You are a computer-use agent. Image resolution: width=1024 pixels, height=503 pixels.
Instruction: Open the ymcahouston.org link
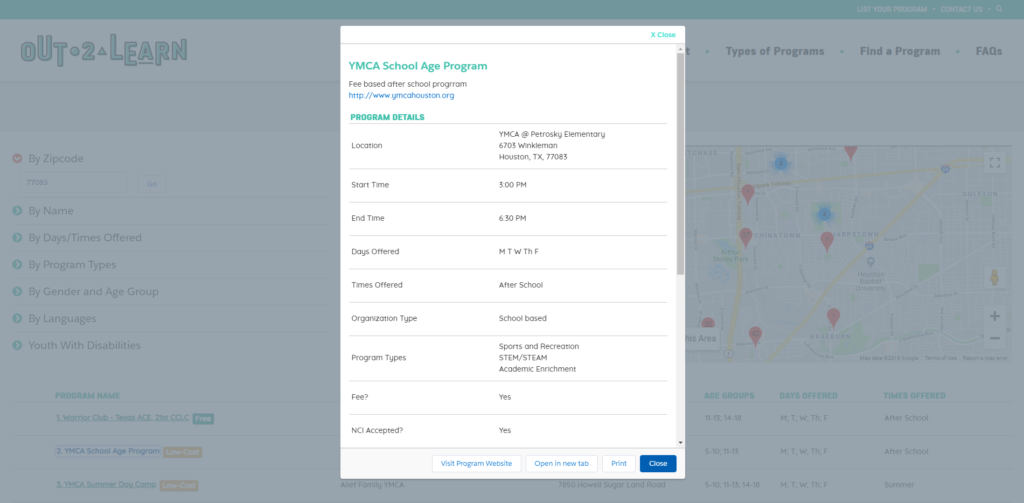point(401,95)
